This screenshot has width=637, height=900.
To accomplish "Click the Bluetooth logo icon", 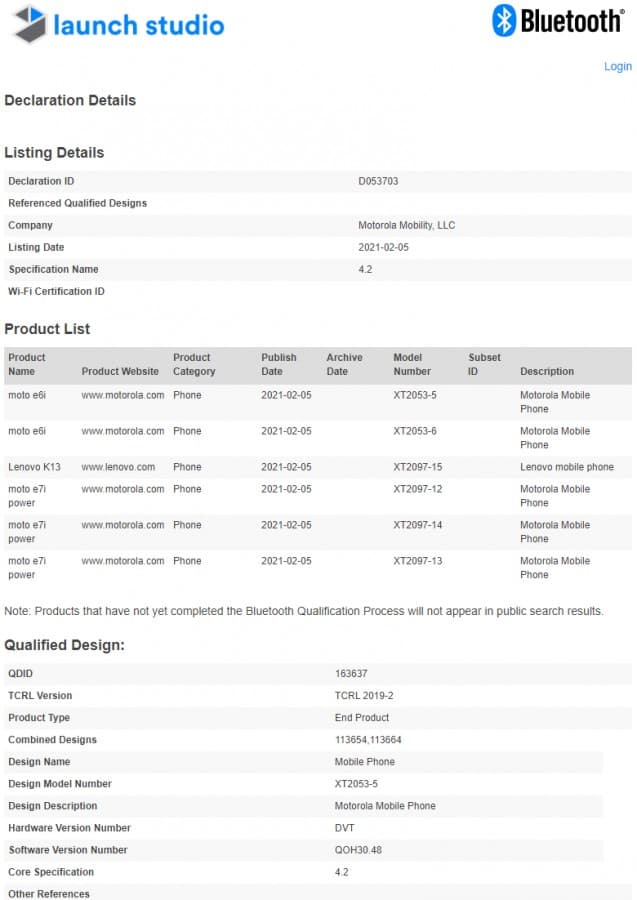I will pos(504,20).
